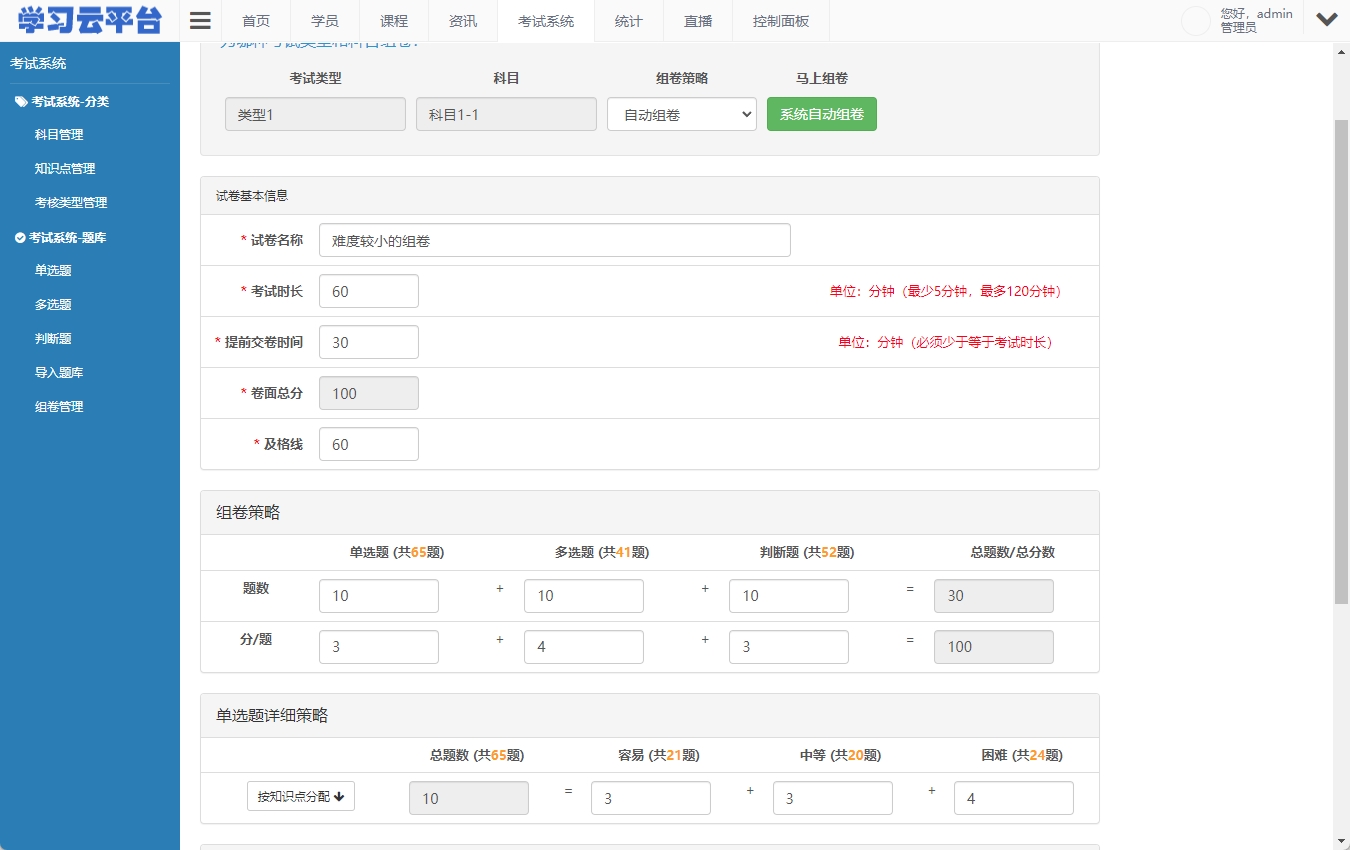Click the checkmark icon beside 考试系统-题库

click(x=21, y=237)
